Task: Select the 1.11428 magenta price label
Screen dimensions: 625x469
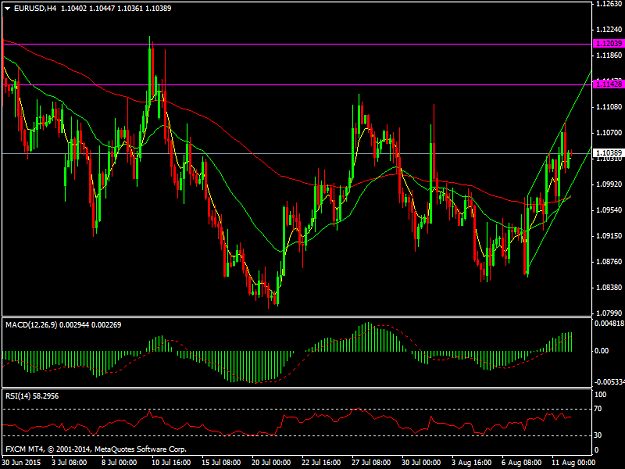Action: pyautogui.click(x=609, y=84)
